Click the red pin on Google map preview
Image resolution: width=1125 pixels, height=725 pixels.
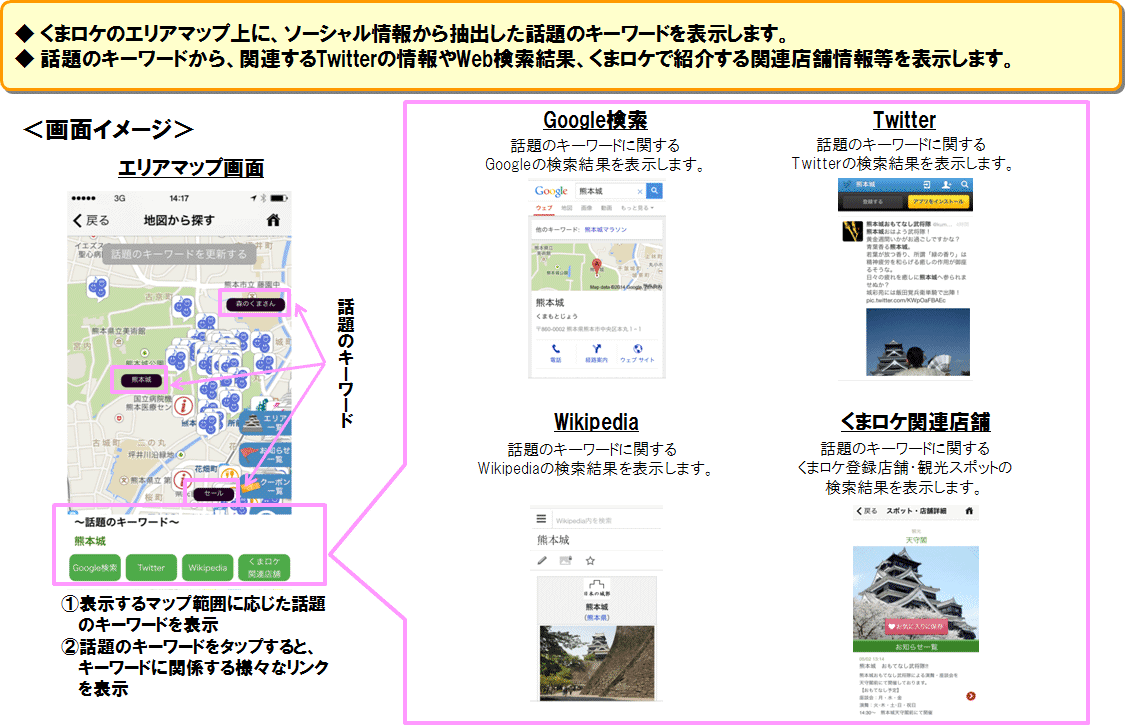596,267
